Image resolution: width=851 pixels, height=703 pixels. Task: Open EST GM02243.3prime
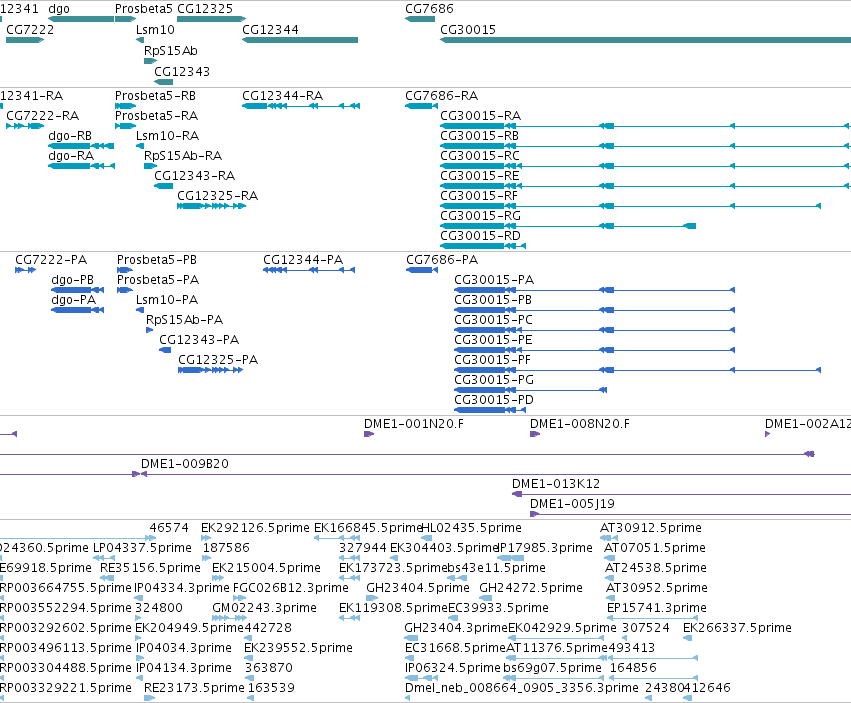(x=264, y=608)
